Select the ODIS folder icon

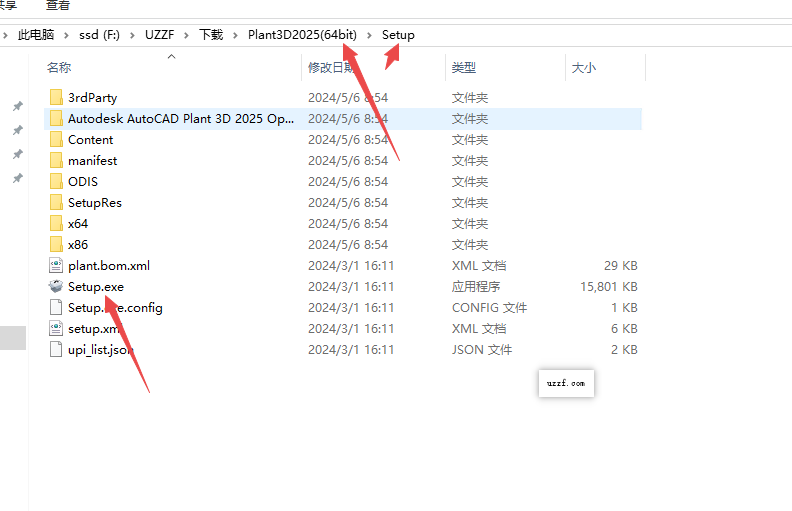point(56,181)
